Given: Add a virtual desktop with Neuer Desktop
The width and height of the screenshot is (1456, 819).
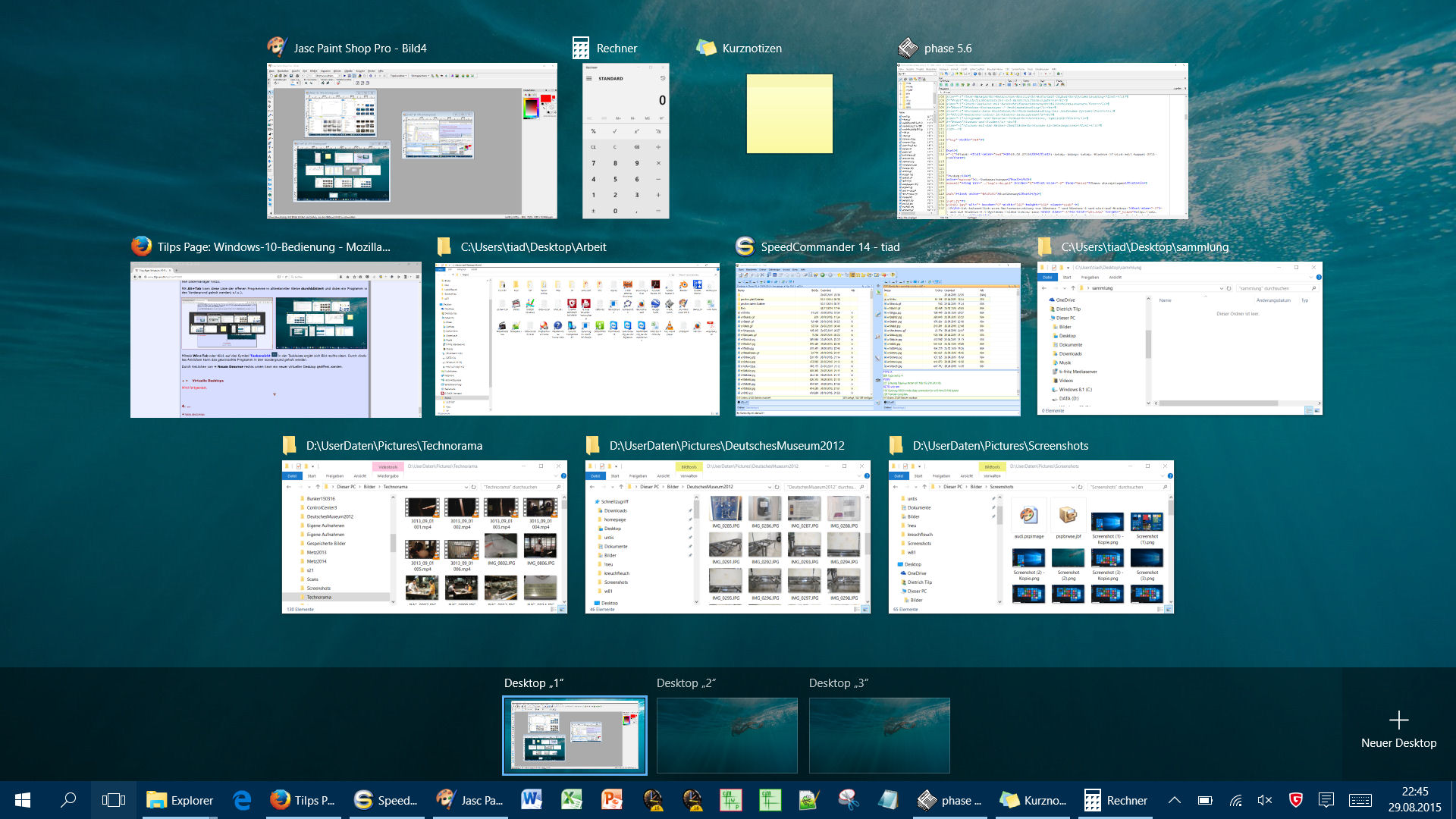Looking at the screenshot, I should (1398, 729).
